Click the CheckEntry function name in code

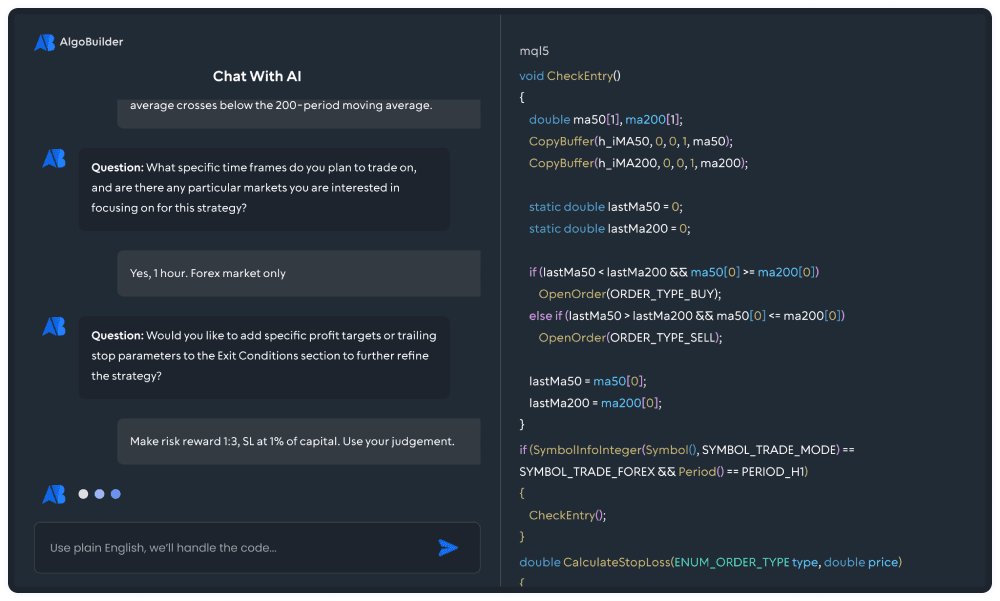[581, 75]
